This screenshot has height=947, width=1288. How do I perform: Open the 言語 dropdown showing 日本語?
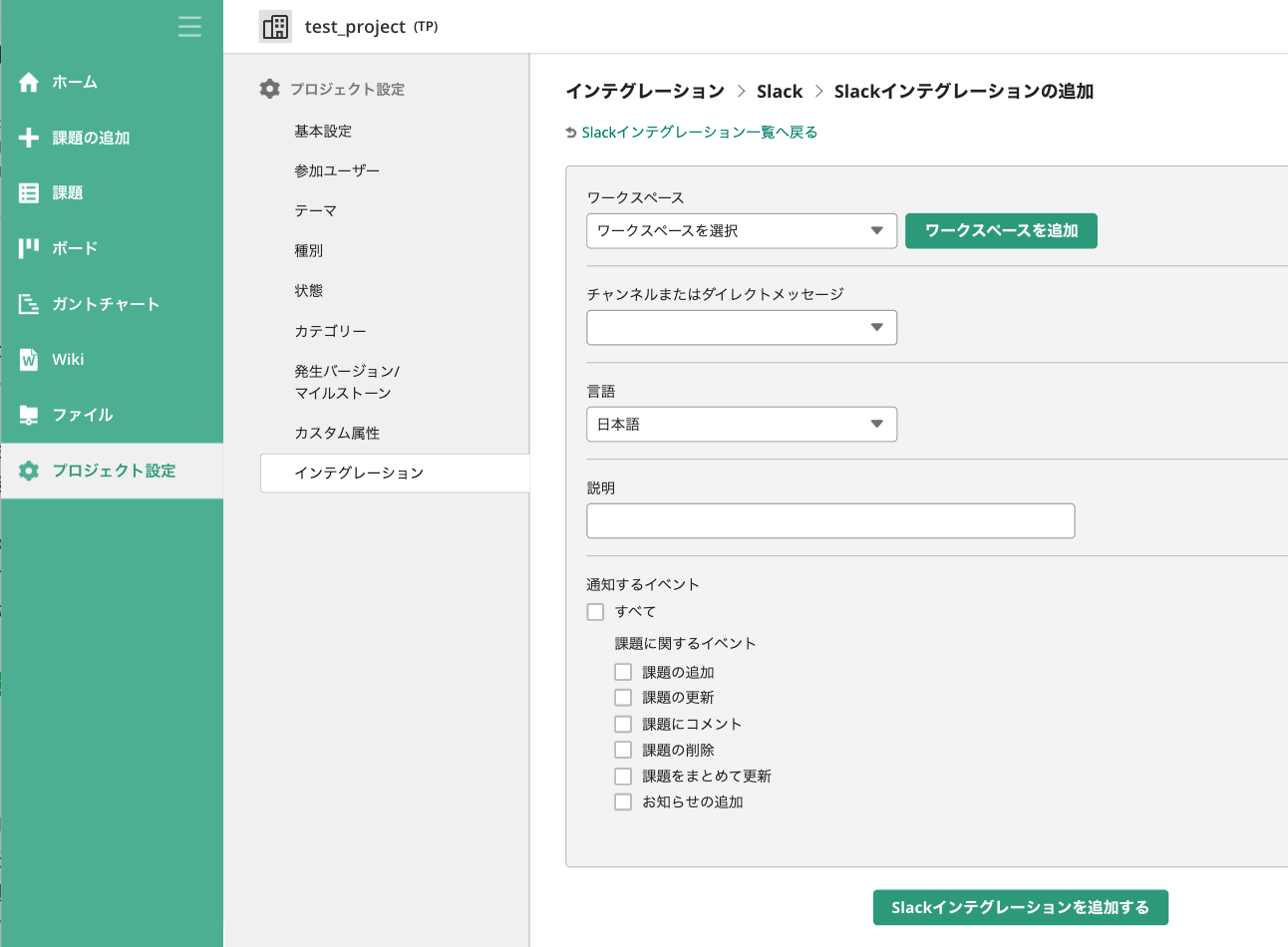click(x=741, y=424)
